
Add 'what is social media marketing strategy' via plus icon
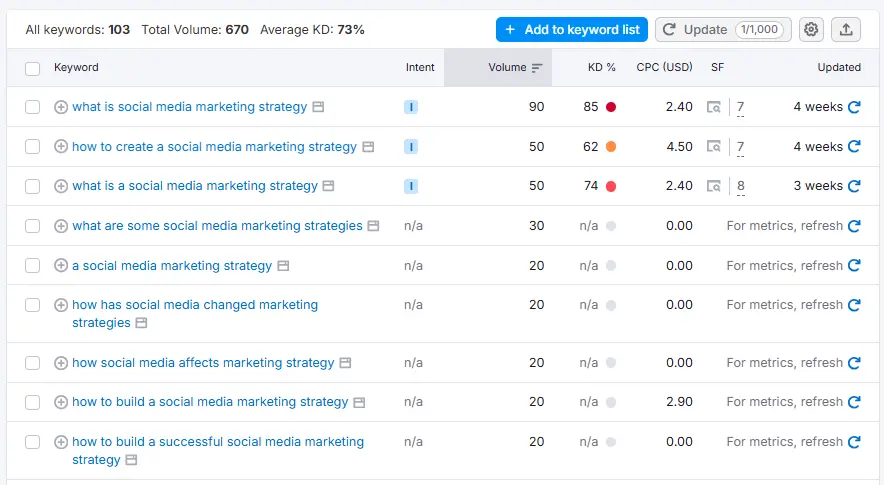coord(61,107)
